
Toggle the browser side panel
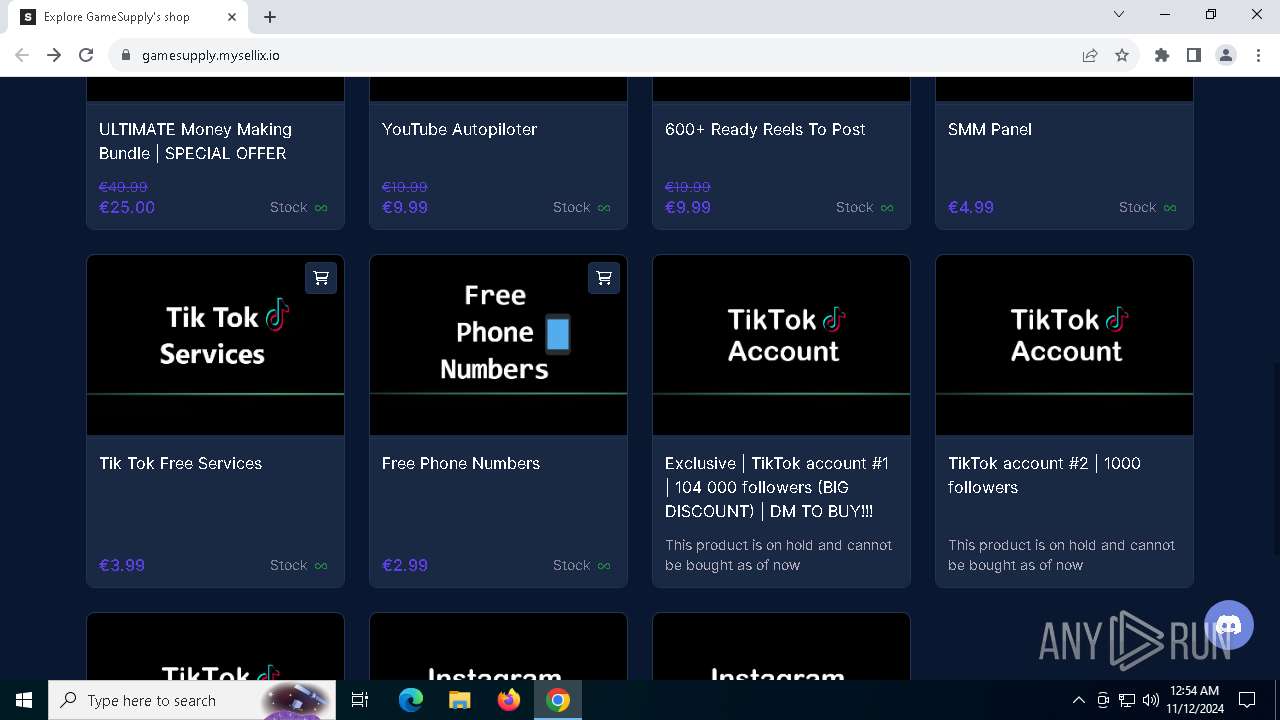tap(1194, 55)
